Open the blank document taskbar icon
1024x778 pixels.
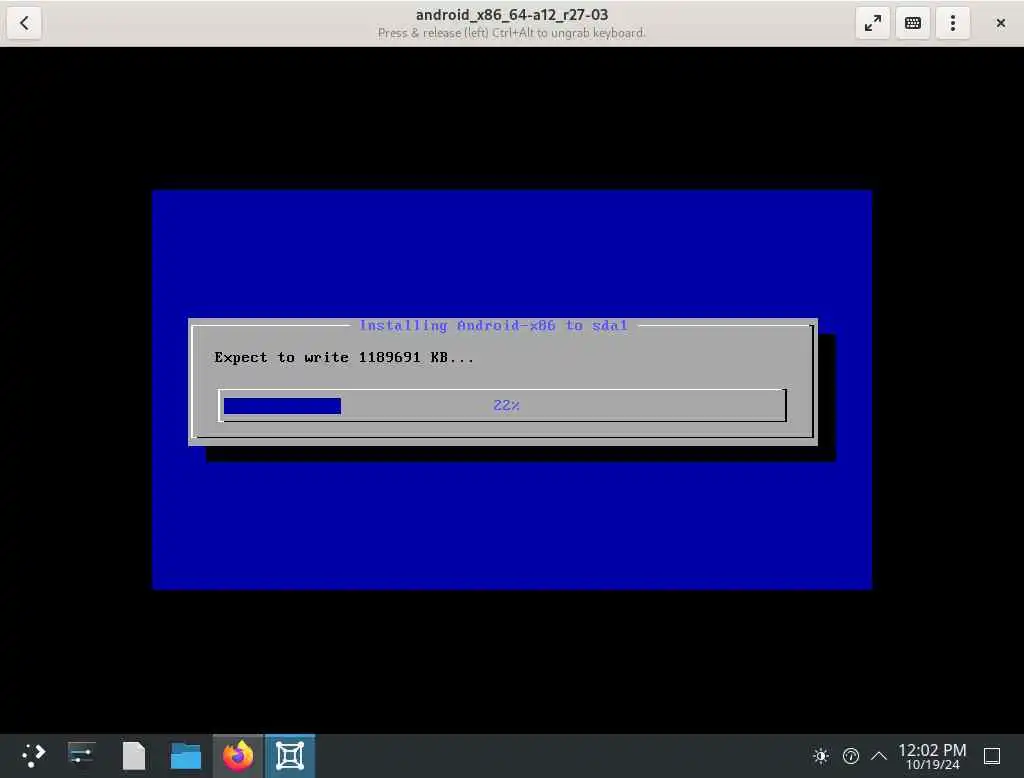[x=134, y=756]
